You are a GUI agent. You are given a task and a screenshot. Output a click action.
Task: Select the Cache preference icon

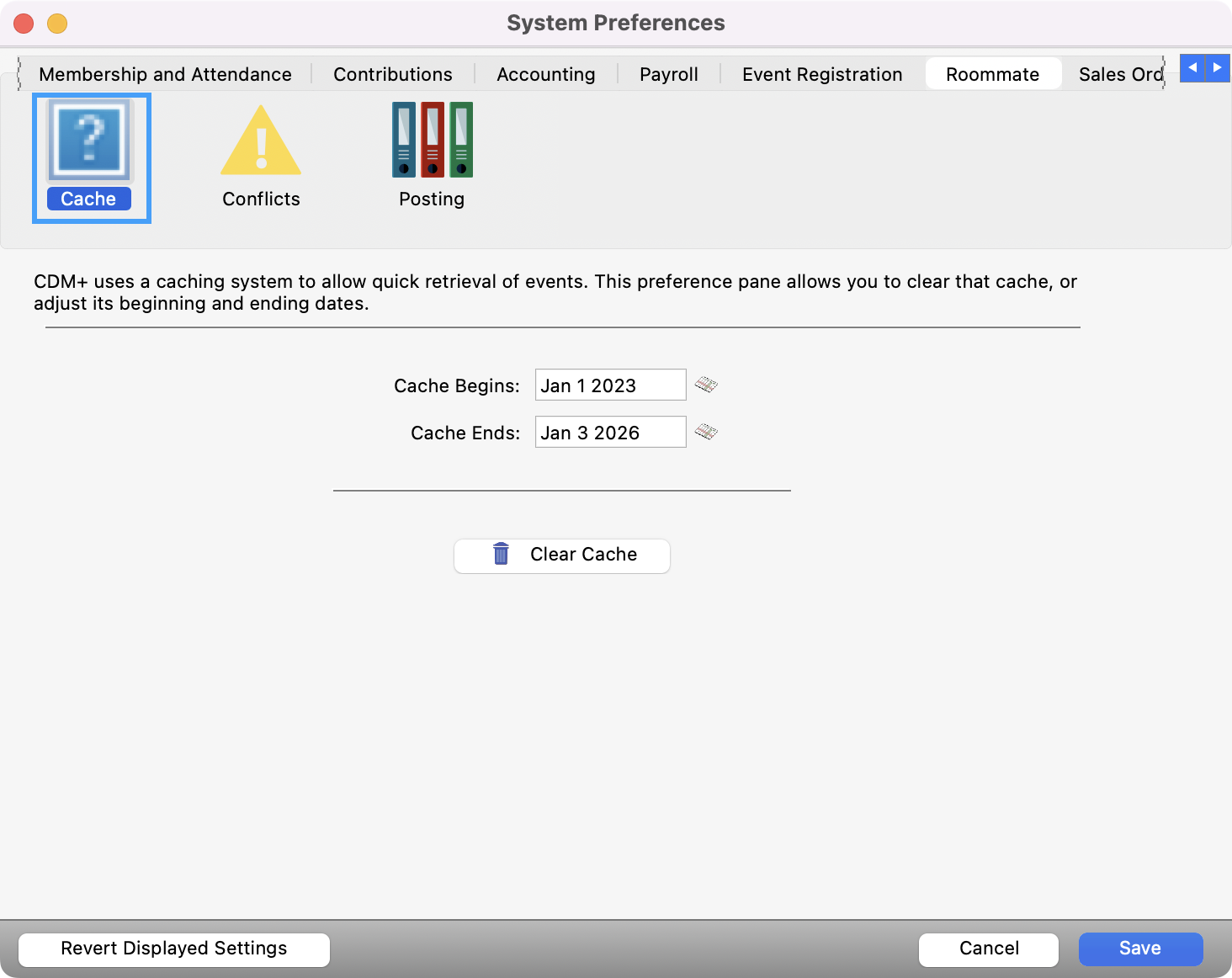pyautogui.click(x=90, y=141)
